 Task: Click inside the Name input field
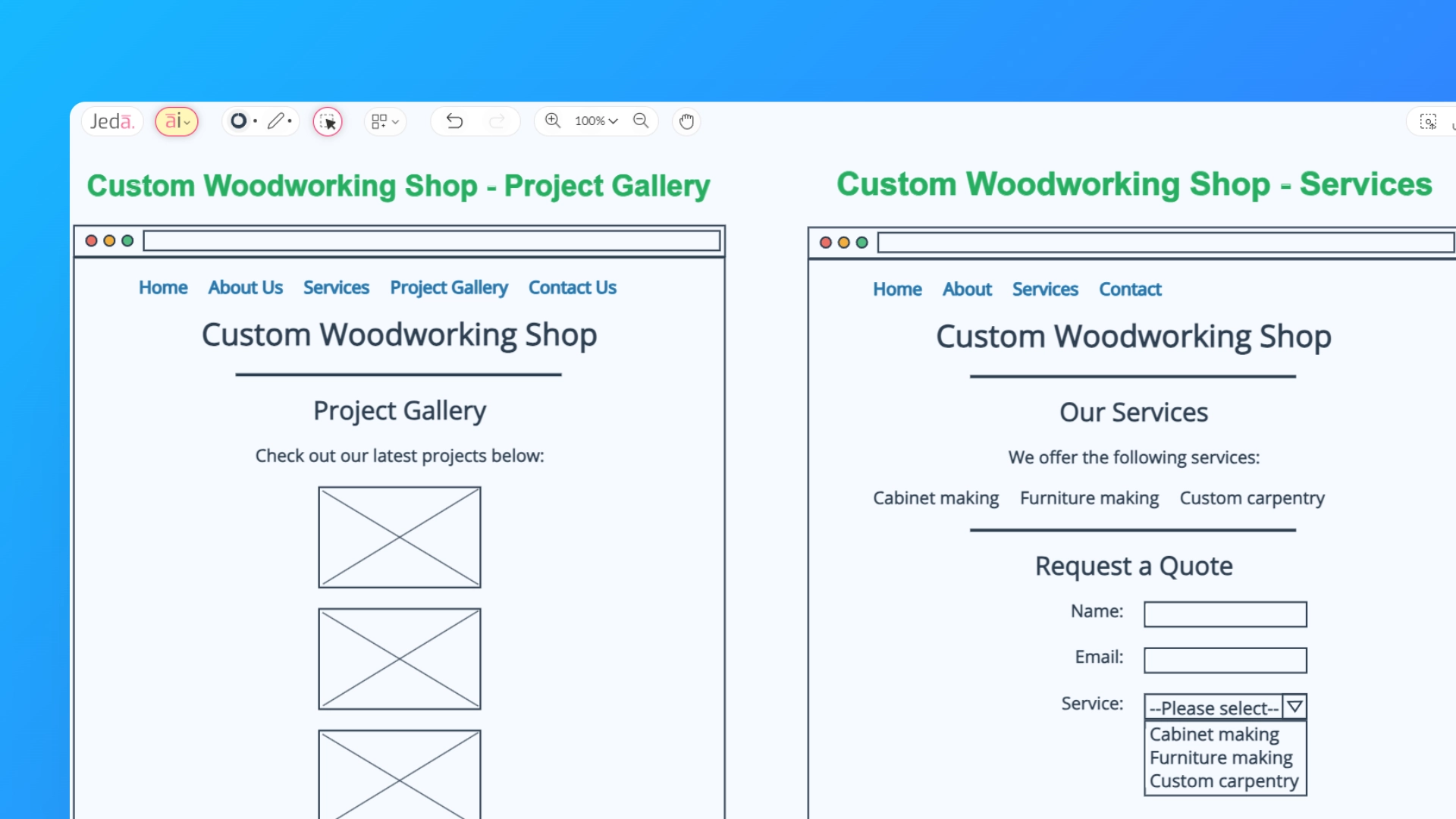tap(1224, 614)
